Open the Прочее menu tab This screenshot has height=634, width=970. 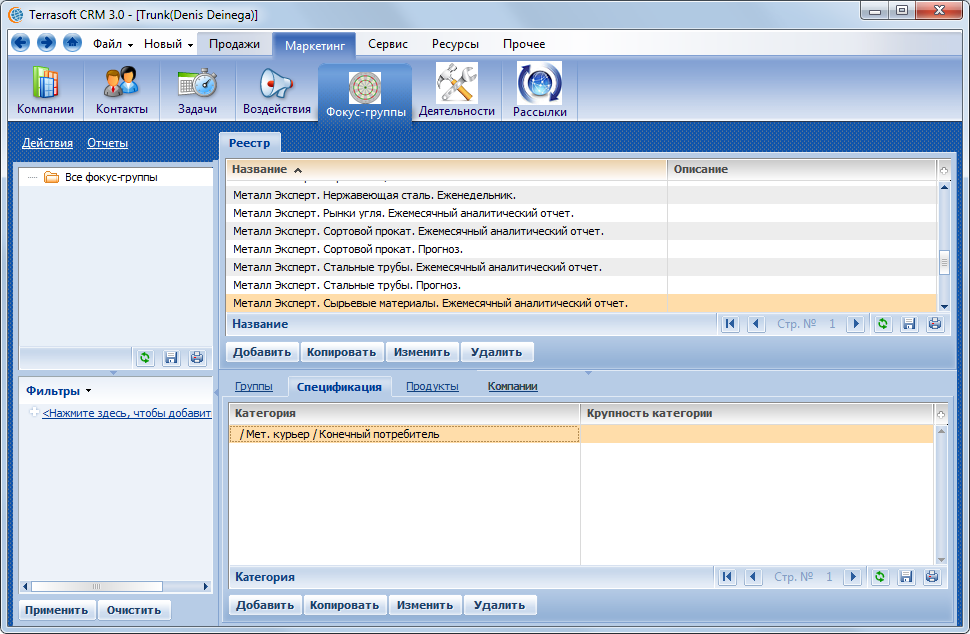point(524,44)
